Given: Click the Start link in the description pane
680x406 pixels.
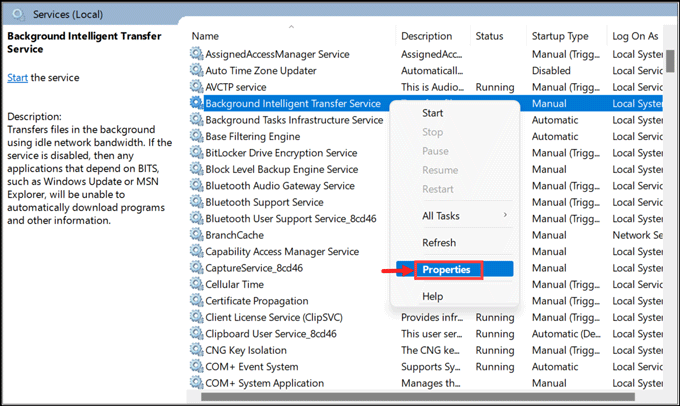Looking at the screenshot, I should (x=17, y=78).
